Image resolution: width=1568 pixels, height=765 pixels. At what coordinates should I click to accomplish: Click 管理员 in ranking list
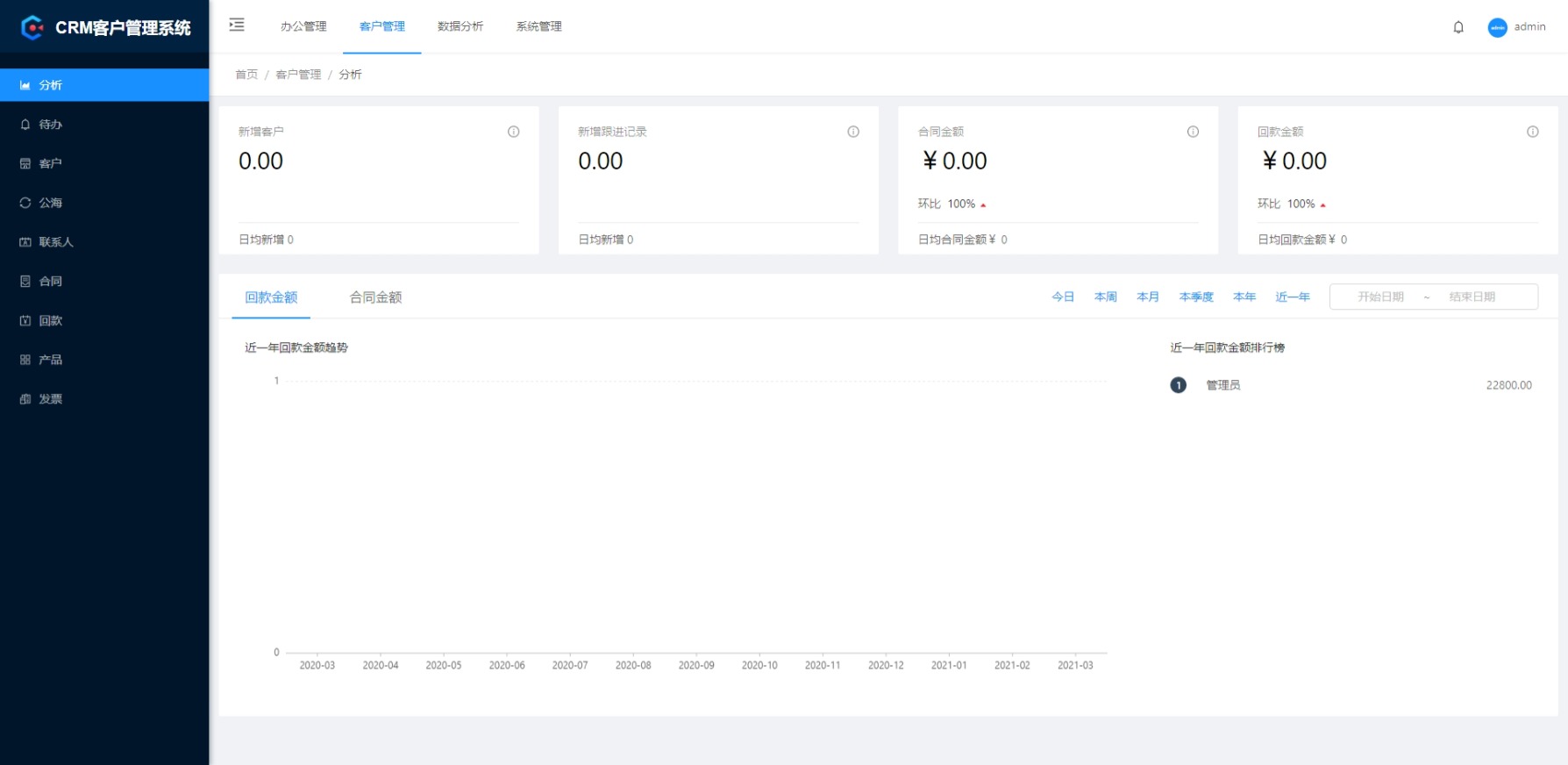[x=1222, y=385]
